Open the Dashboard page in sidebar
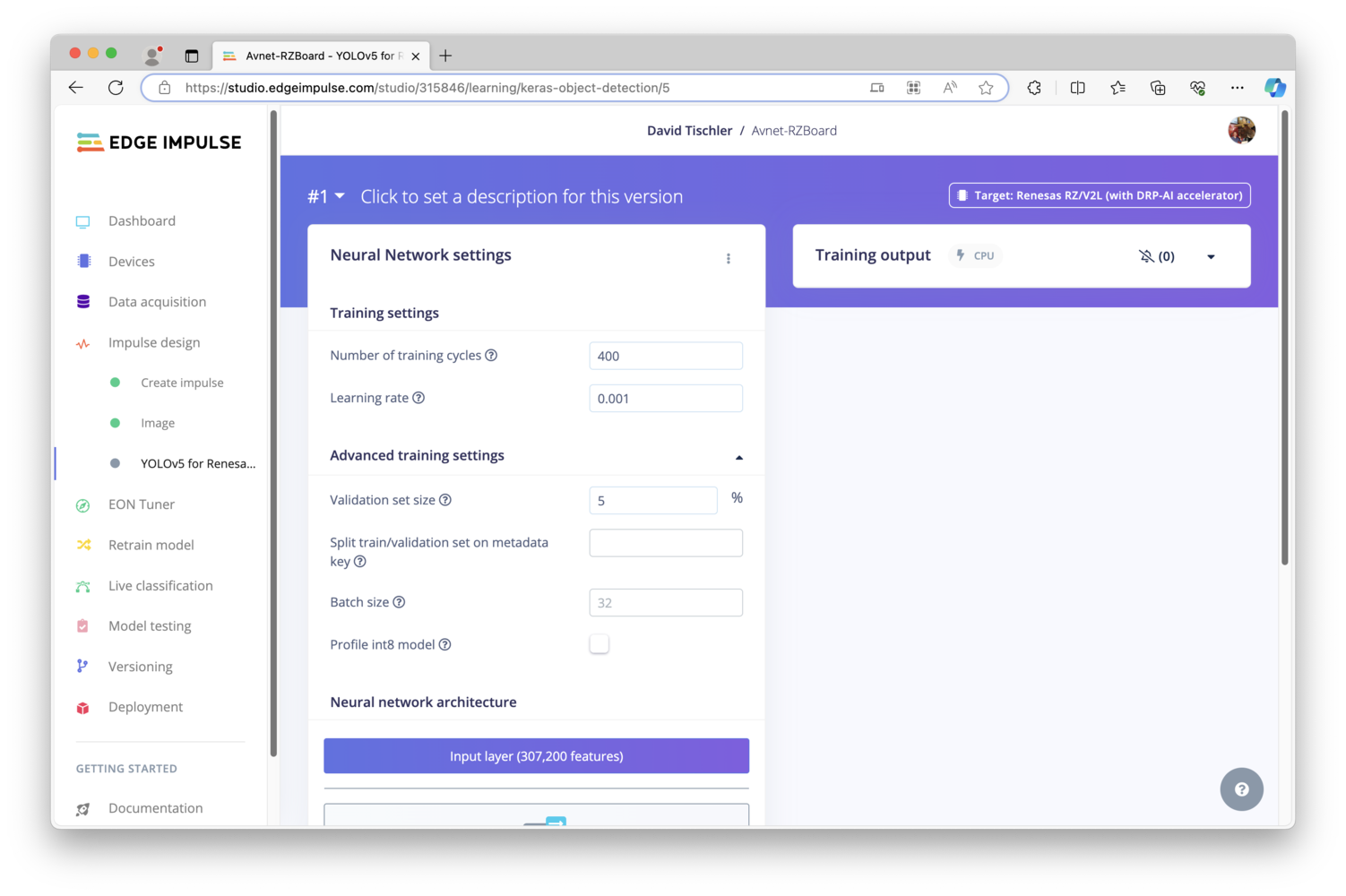 point(142,221)
